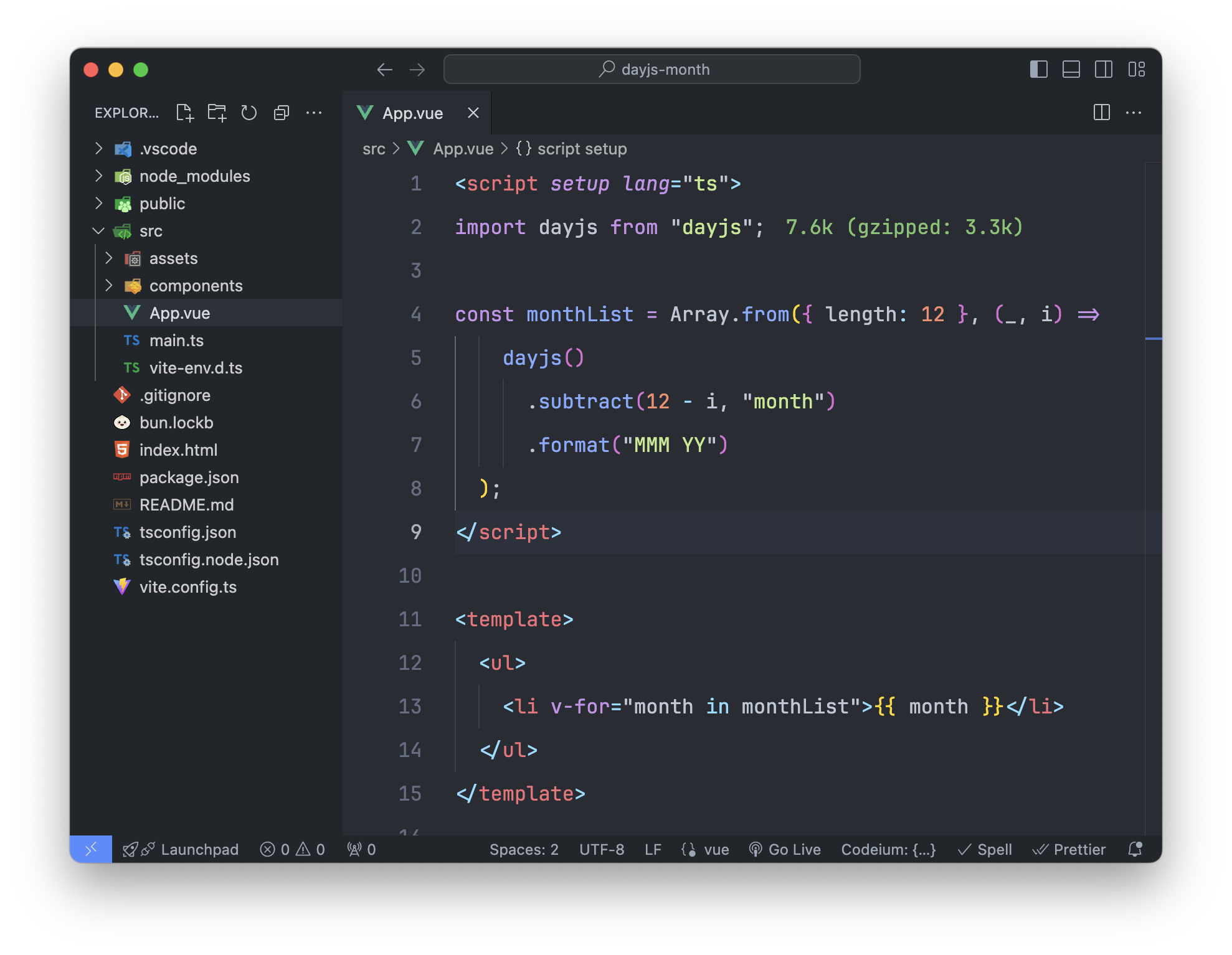This screenshot has height=955, width=1232.
Task: Go forward using the right arrow
Action: 417,70
